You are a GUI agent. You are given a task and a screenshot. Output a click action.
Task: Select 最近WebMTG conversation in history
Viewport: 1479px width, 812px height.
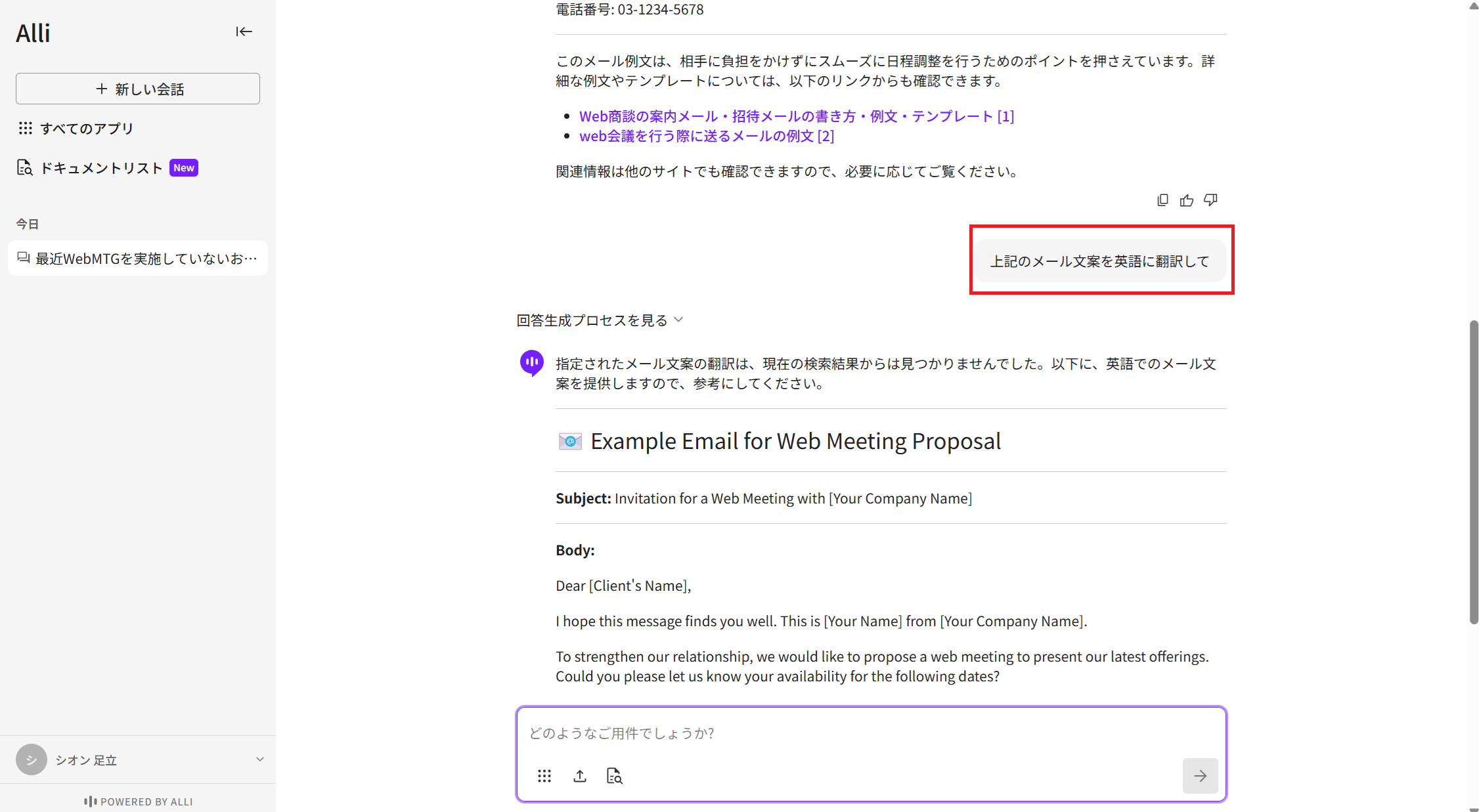(x=138, y=259)
